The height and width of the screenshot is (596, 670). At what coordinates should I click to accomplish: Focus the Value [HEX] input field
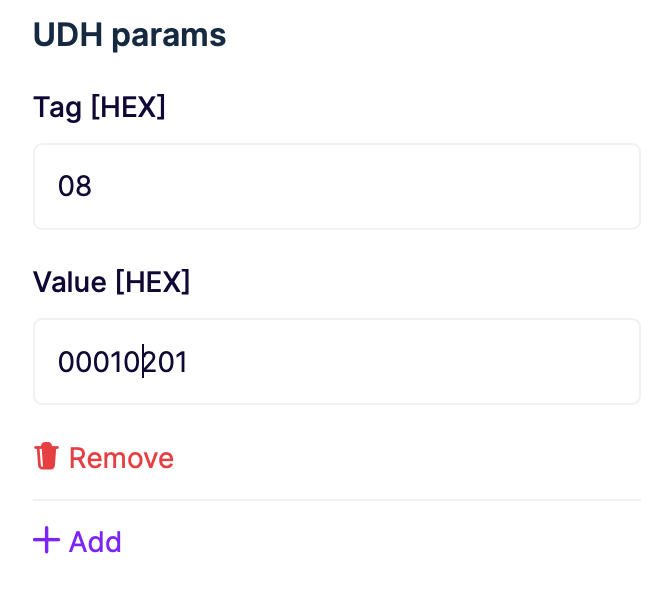pos(337,361)
